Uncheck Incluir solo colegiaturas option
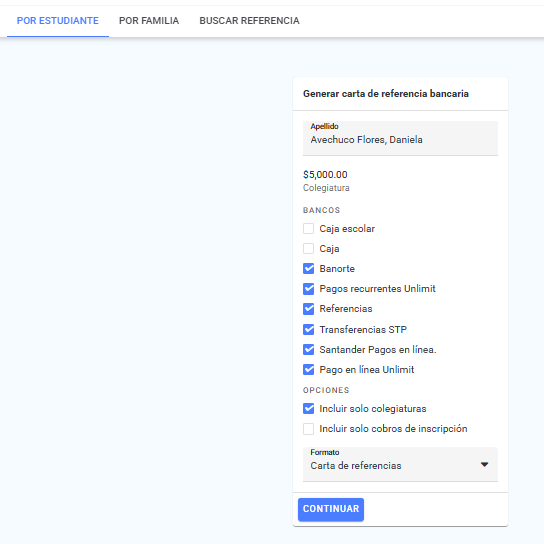Image resolution: width=544 pixels, height=544 pixels. point(308,409)
